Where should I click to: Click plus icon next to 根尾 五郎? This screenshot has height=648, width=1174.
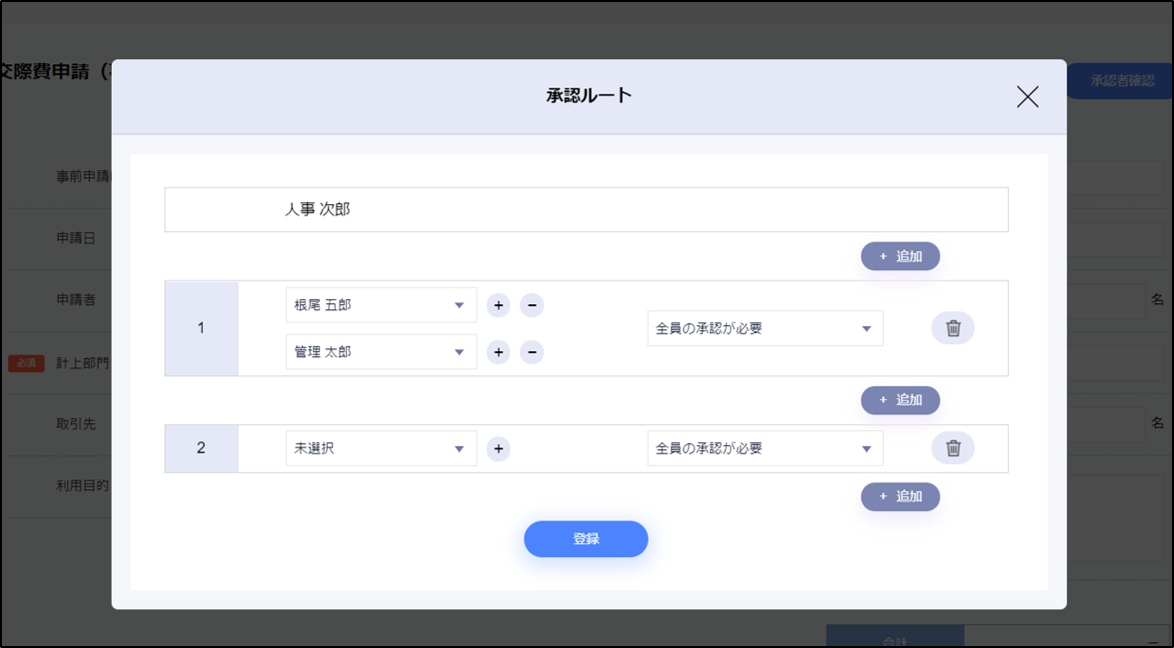(498, 305)
